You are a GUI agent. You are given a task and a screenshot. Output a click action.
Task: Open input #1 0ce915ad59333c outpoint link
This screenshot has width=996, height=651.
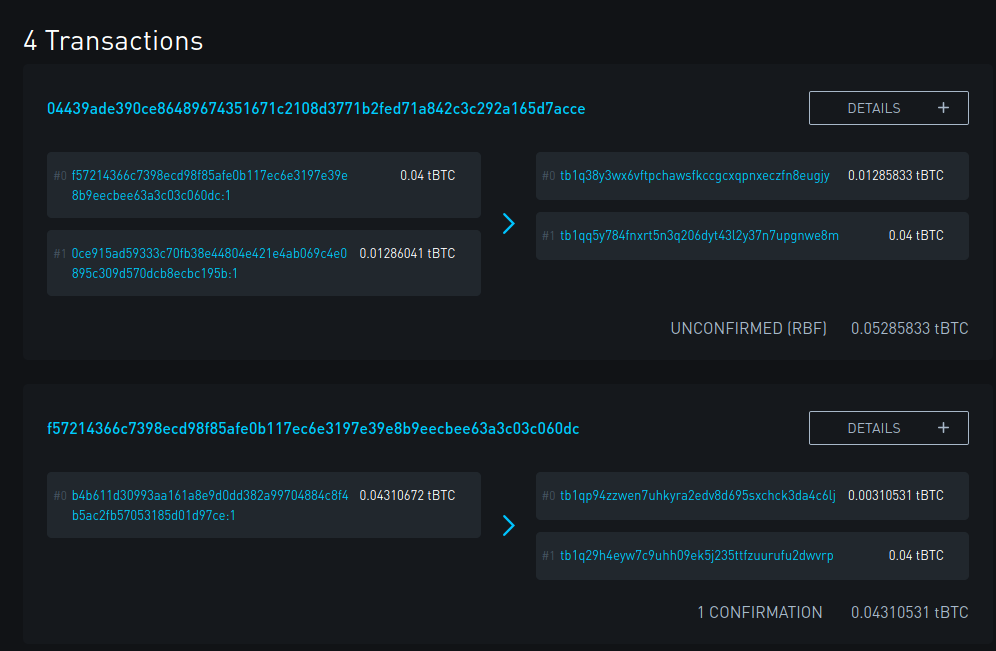[210, 264]
